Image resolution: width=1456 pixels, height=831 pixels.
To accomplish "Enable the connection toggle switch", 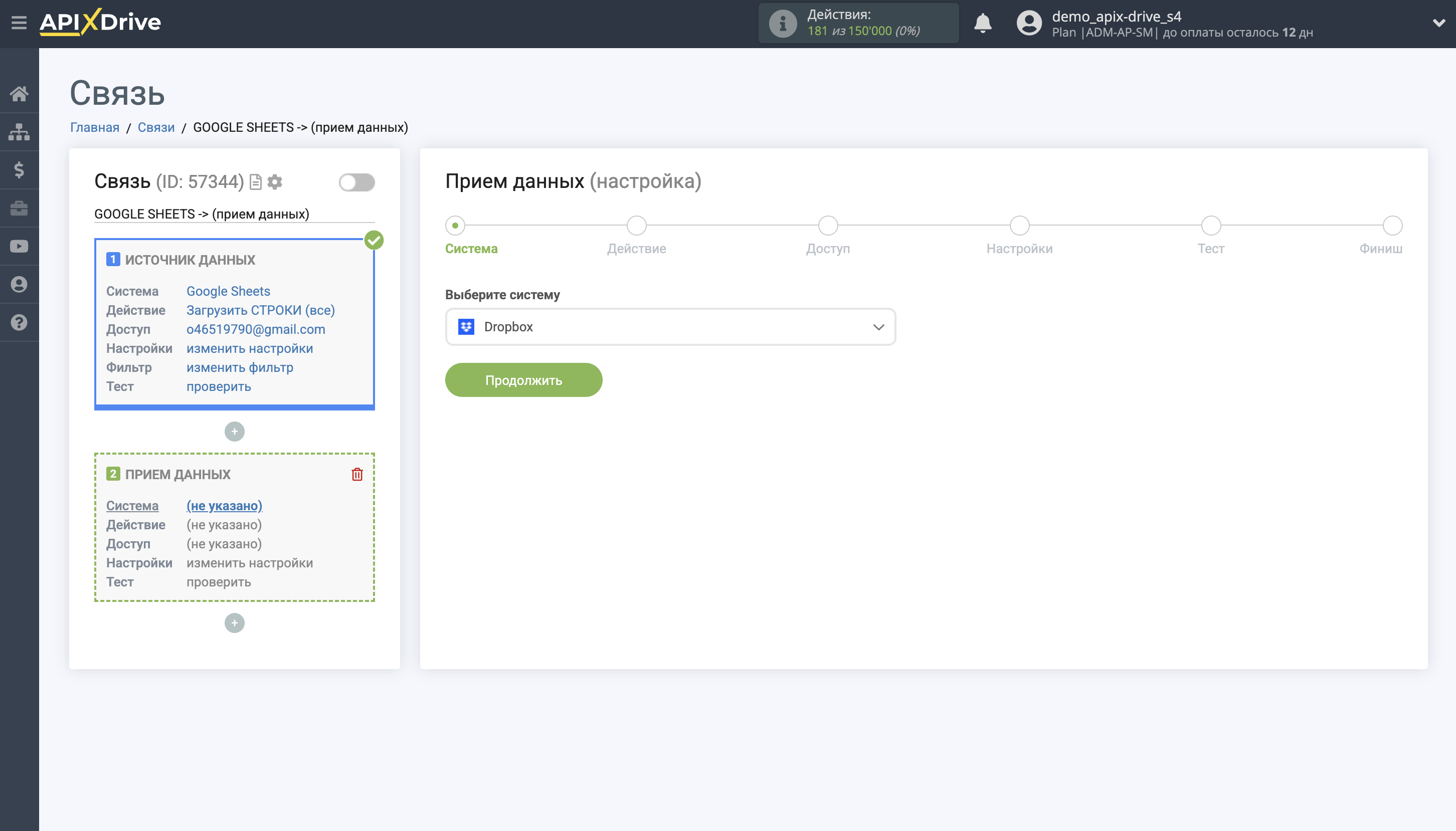I will pos(356,181).
